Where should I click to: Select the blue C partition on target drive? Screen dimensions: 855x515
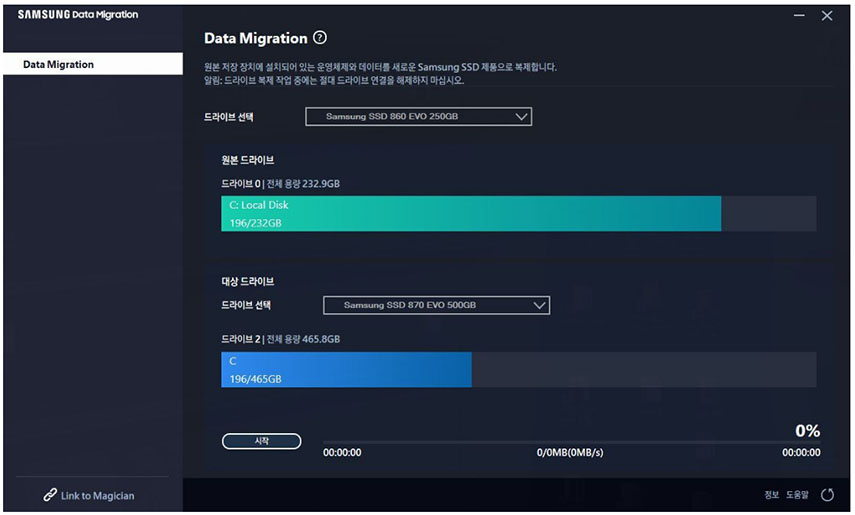pyautogui.click(x=345, y=370)
